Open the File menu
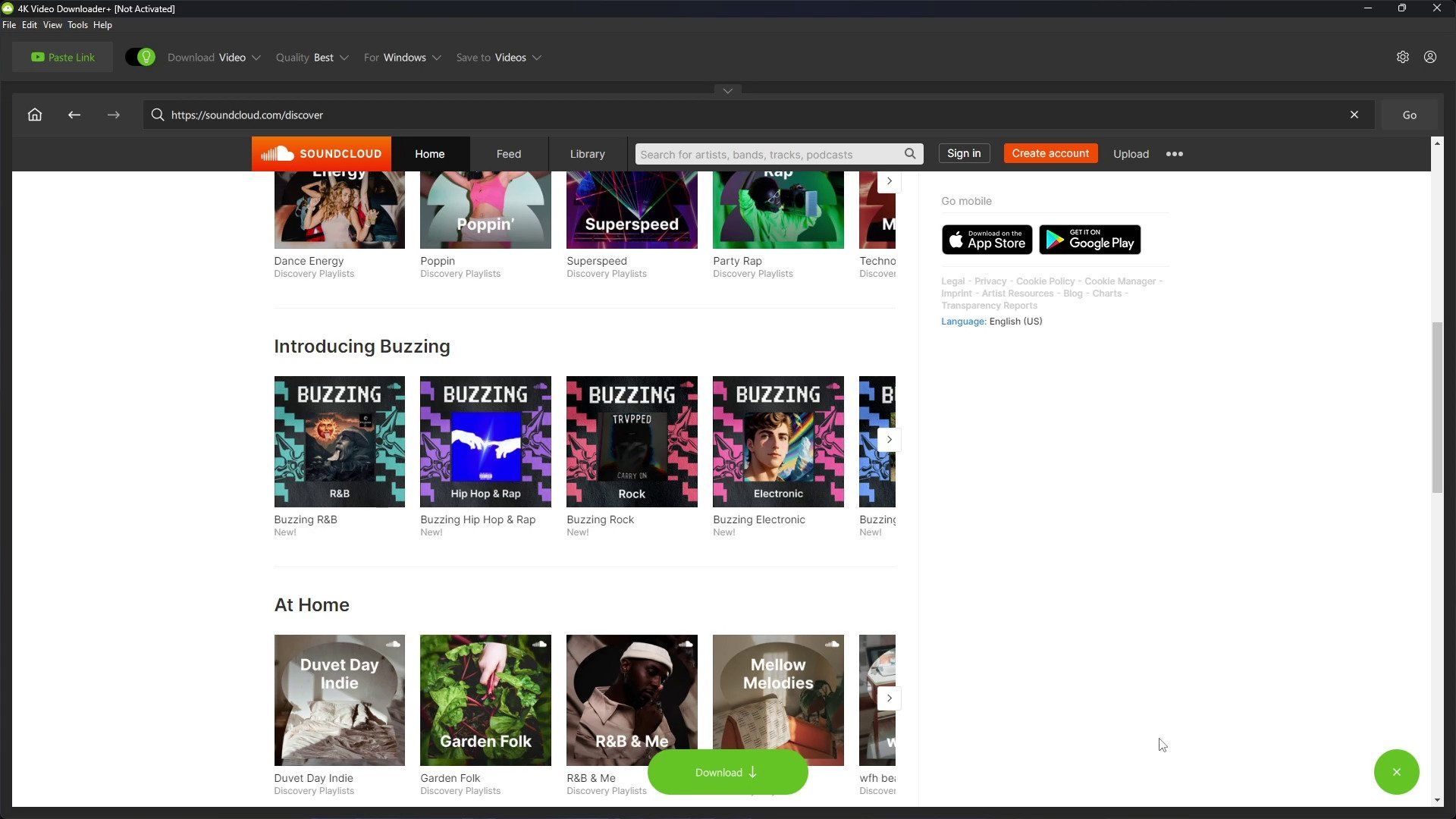 point(9,25)
